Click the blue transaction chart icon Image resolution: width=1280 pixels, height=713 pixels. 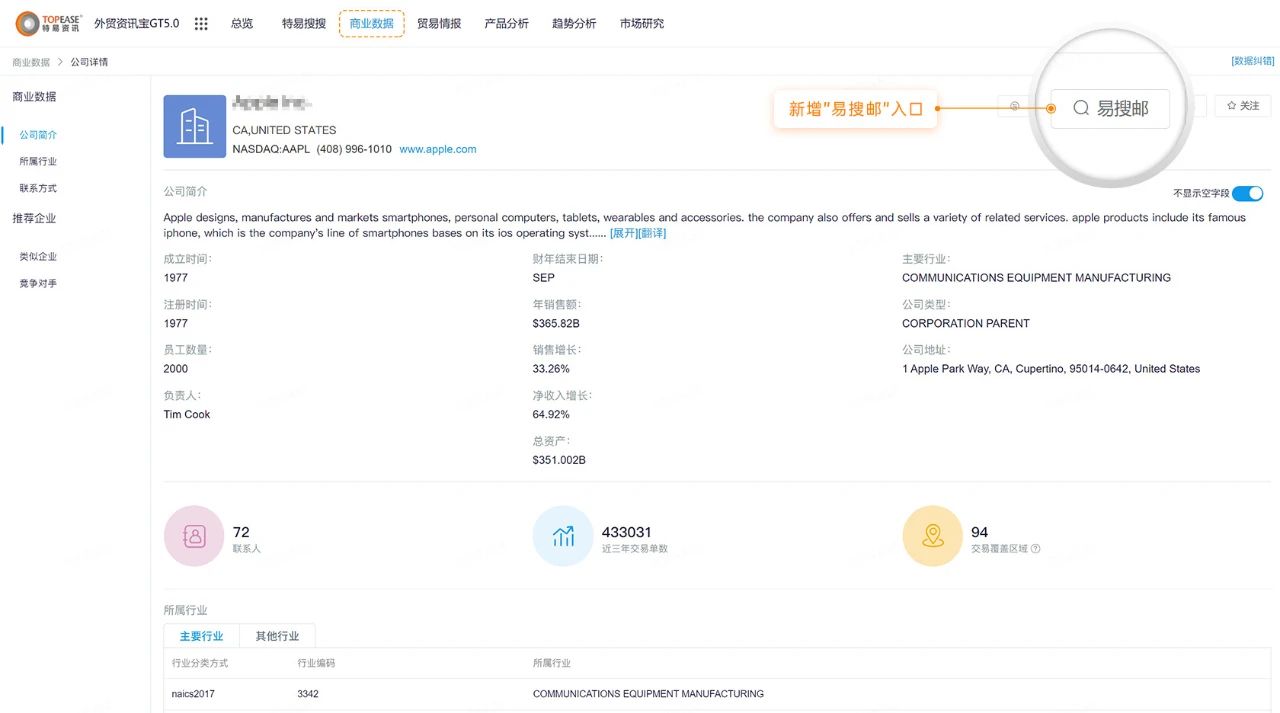(x=563, y=536)
